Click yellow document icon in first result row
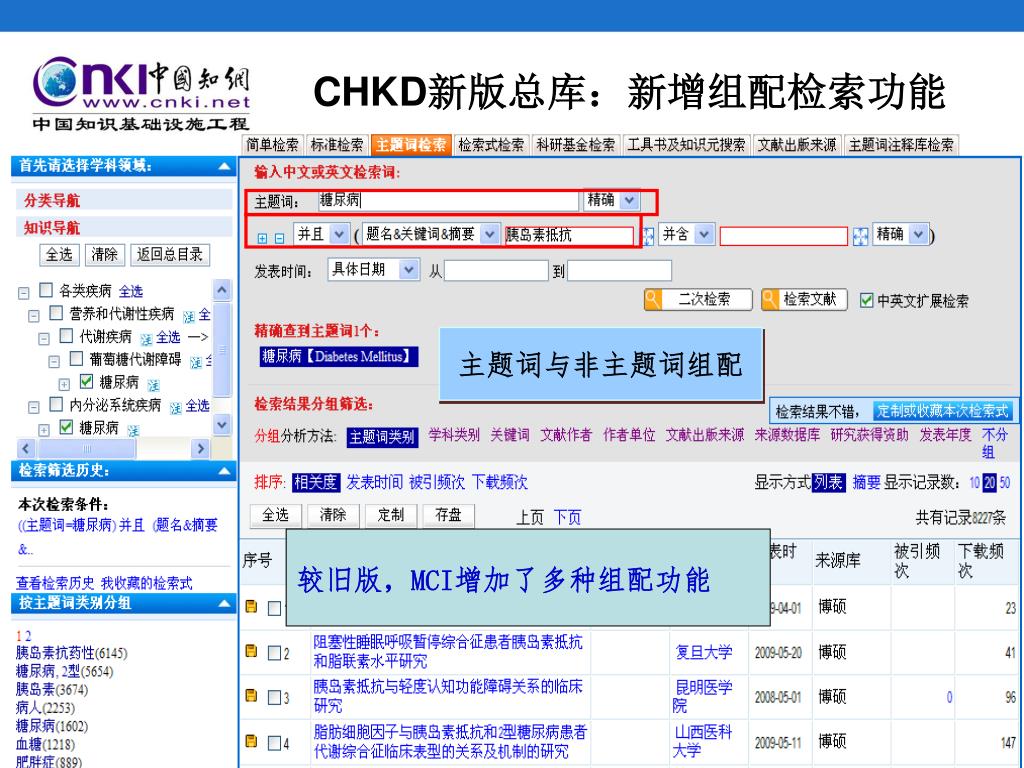 (251, 607)
